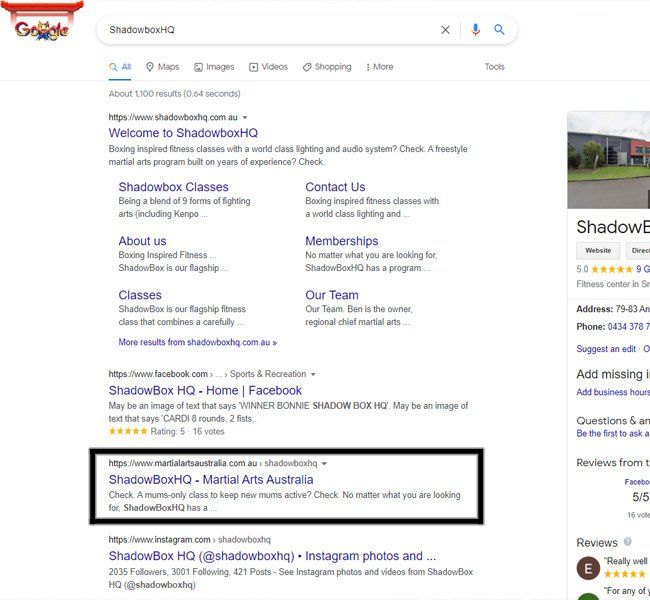650x600 pixels.
Task: Click Suggest an edit link
Action: tap(606, 349)
